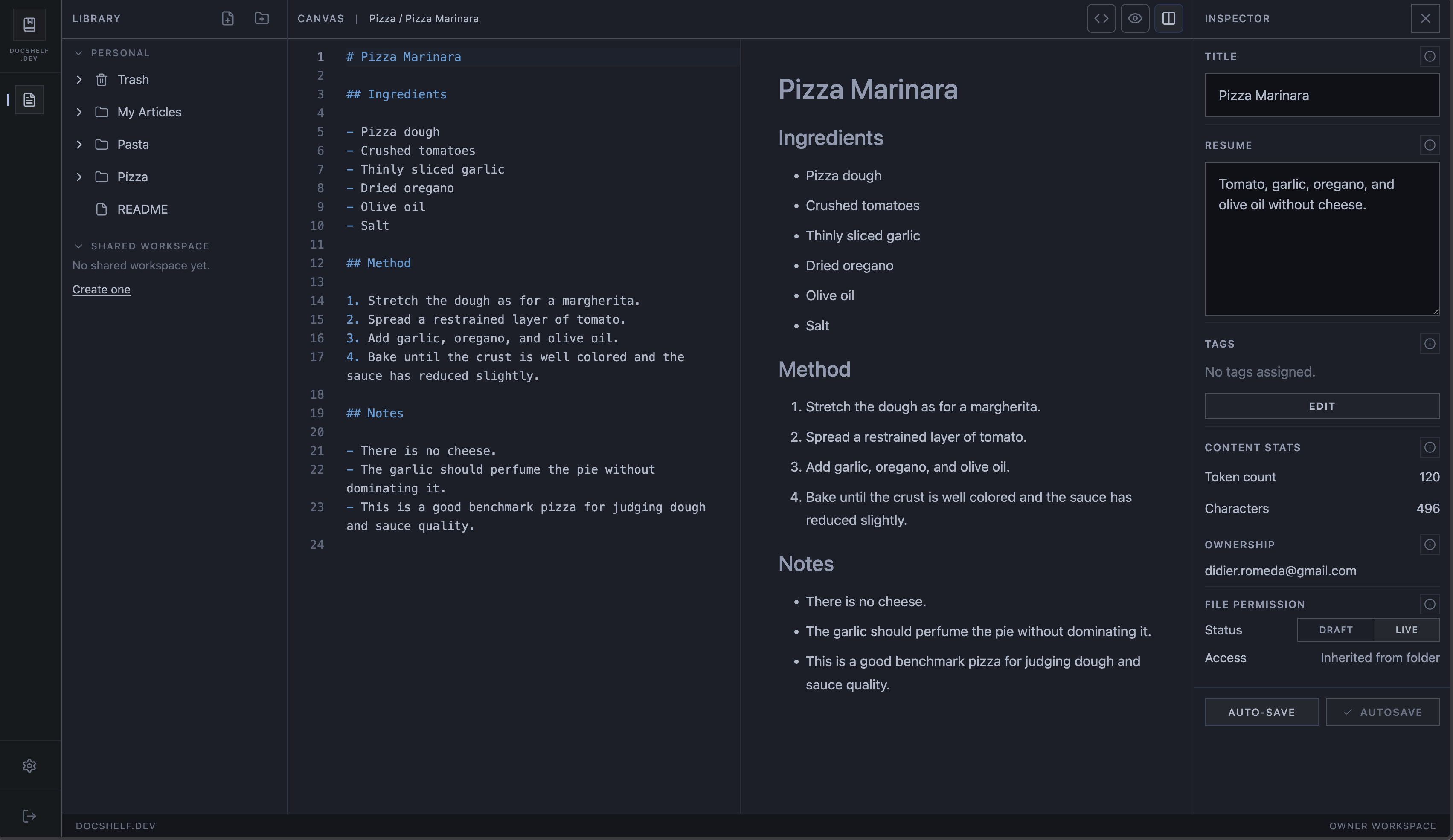Click editor line '## Notes'
Image resolution: width=1453 pixels, height=840 pixels.
coord(375,413)
